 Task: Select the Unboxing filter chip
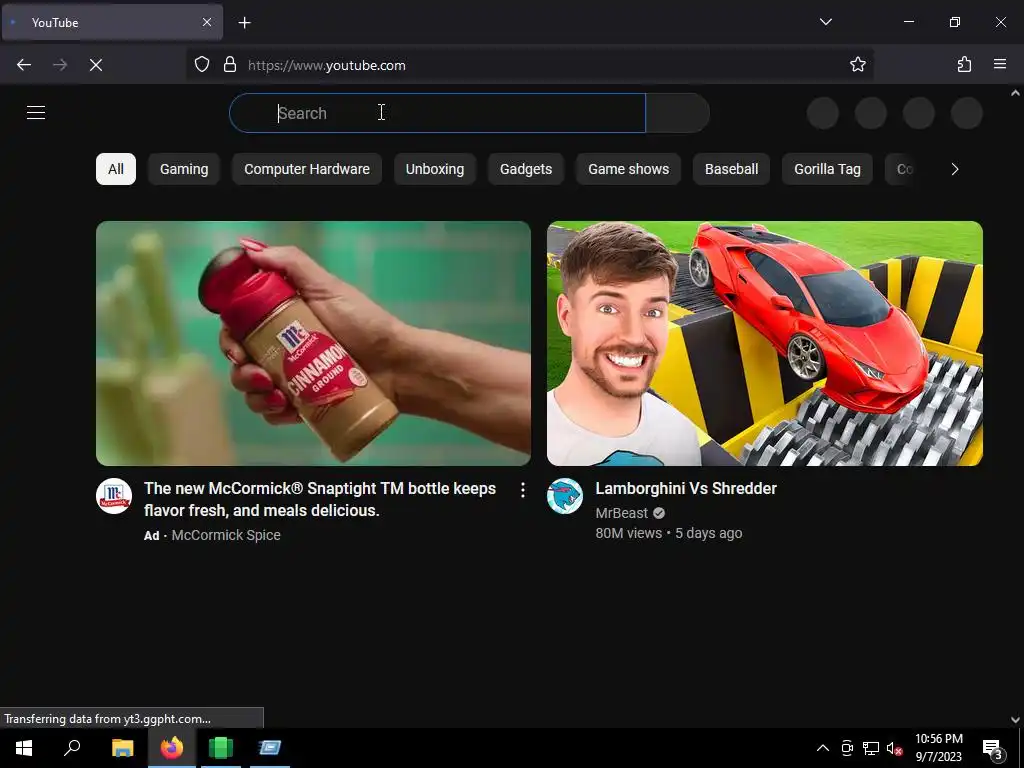click(x=435, y=169)
